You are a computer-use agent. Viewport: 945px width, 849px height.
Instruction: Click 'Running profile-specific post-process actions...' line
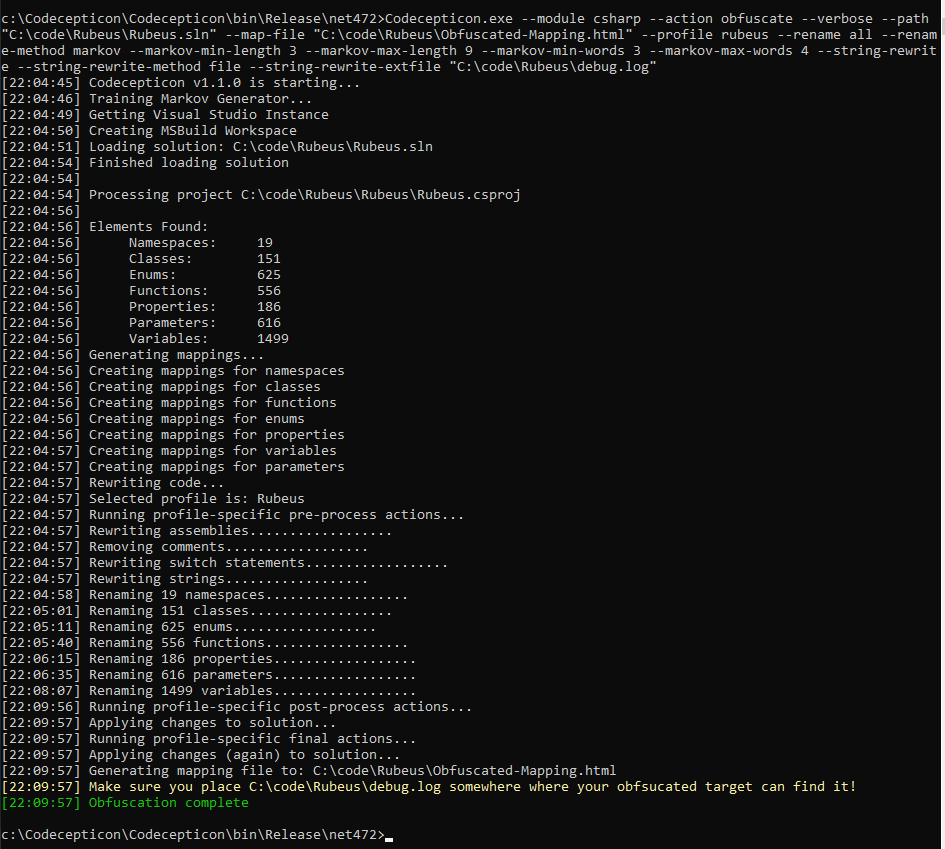point(237,707)
